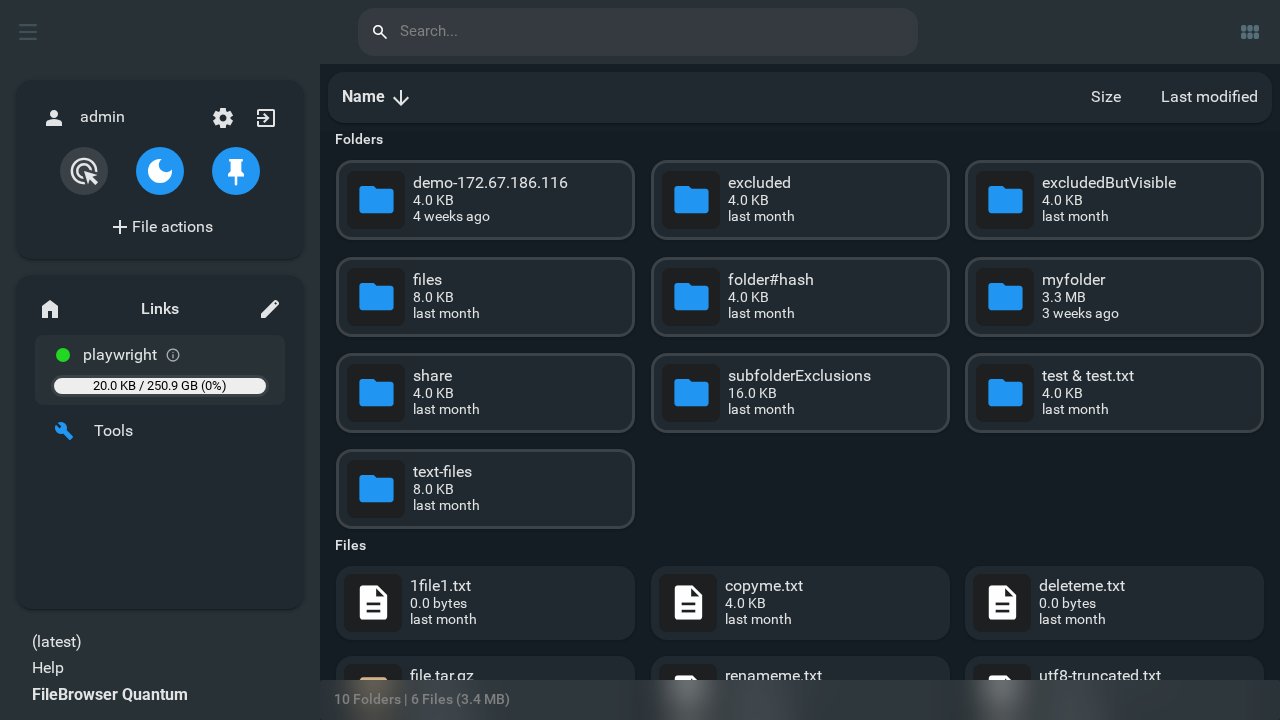
Task: Go to home via house icon
Action: click(50, 309)
